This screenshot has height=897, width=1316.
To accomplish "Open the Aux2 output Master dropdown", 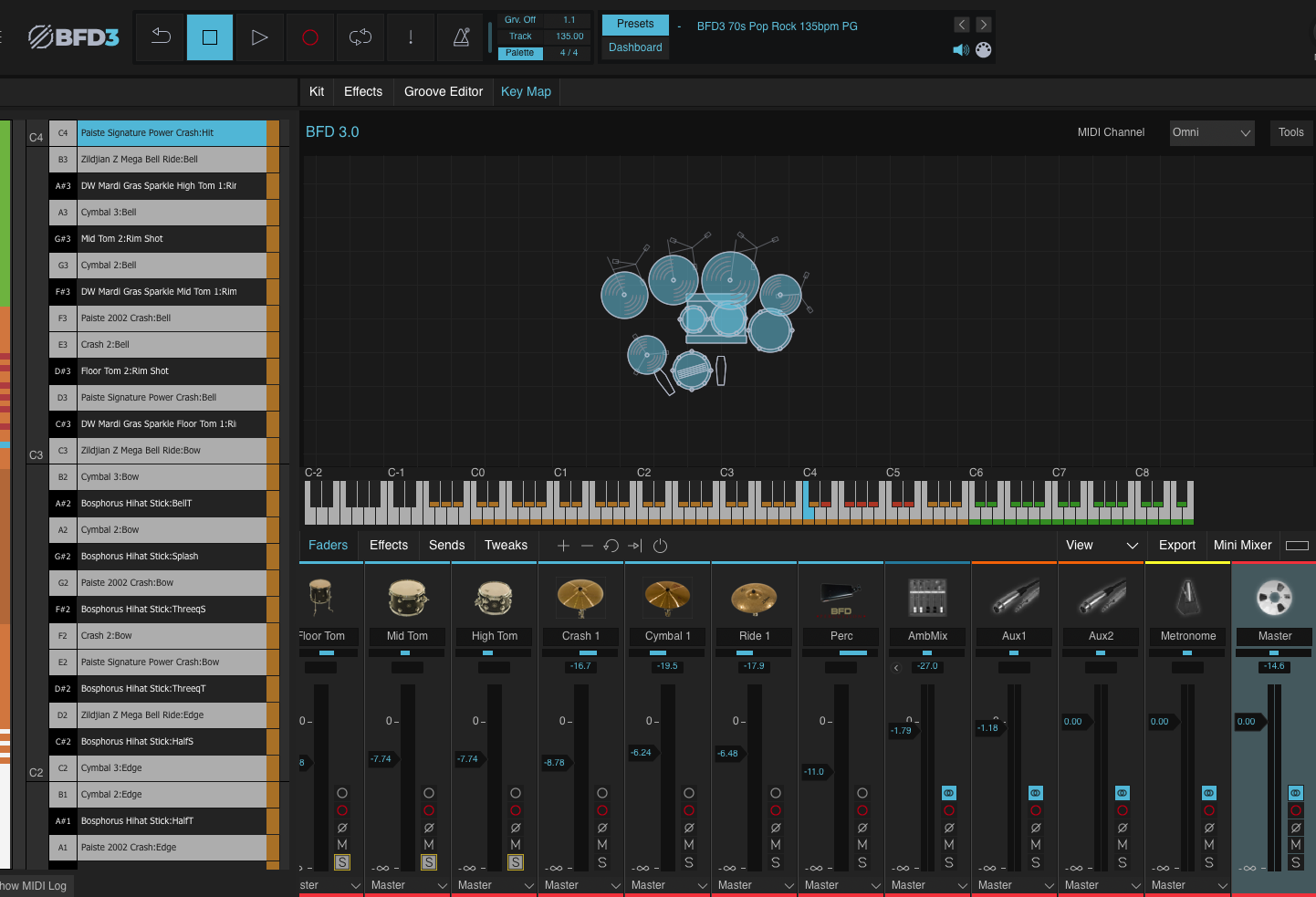I will (x=1102, y=885).
